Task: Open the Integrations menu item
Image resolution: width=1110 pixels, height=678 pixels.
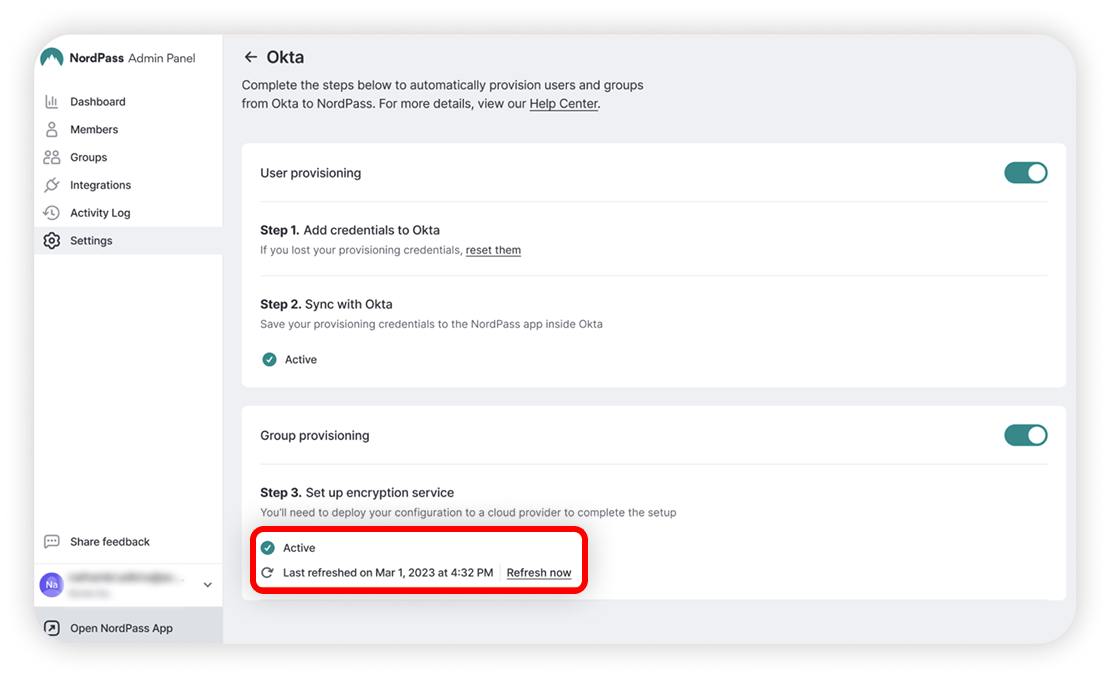Action: (128, 185)
